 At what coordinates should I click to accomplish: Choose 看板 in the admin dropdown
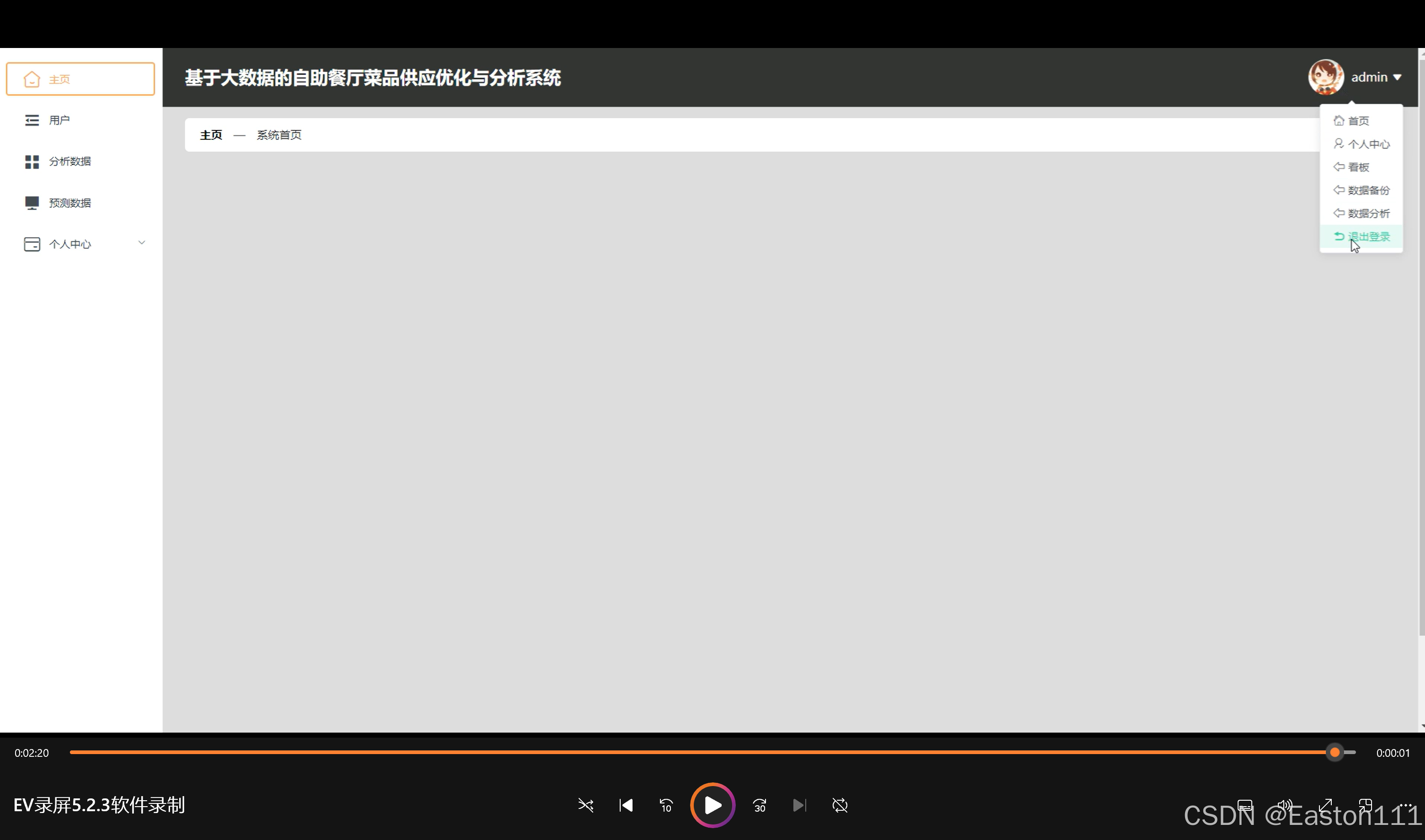(x=1361, y=167)
